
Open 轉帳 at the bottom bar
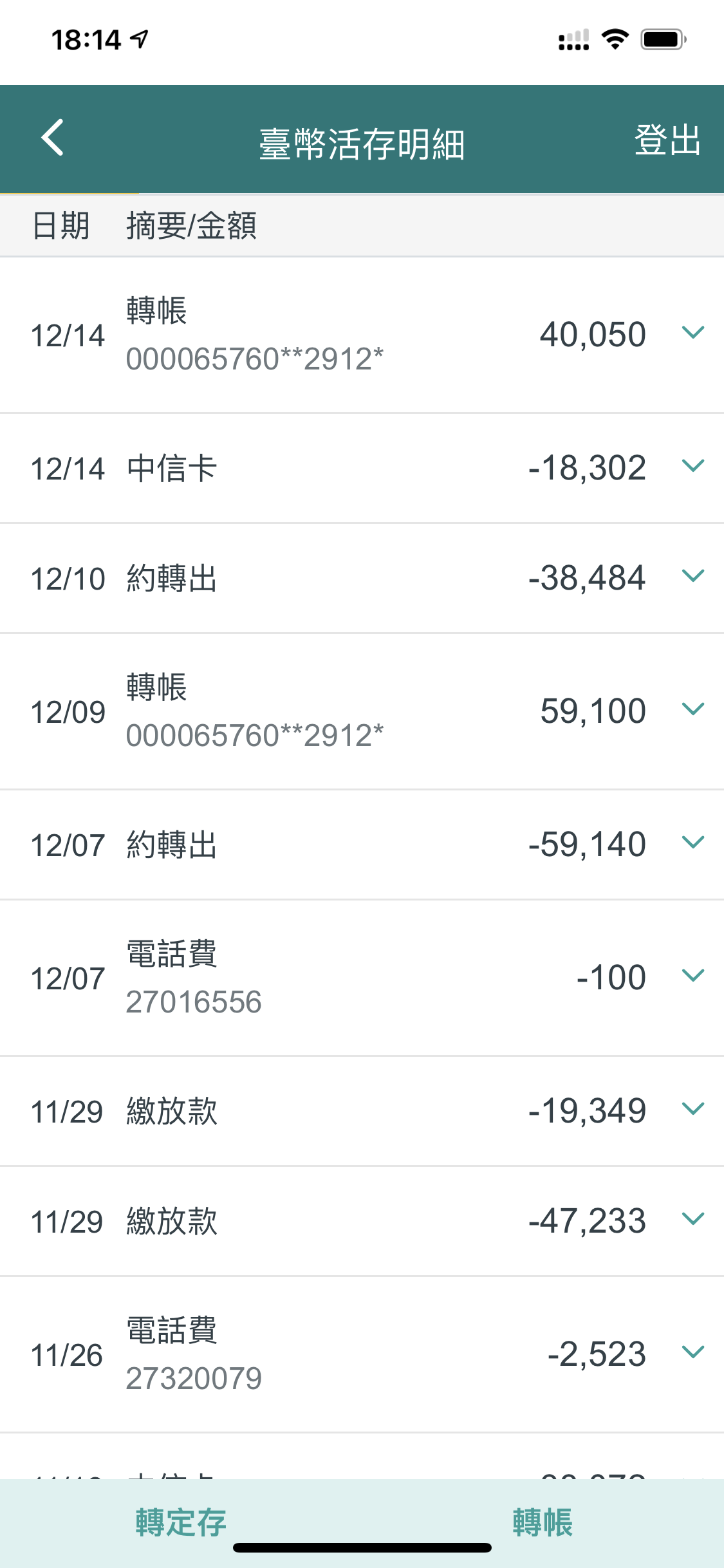coord(543,1522)
